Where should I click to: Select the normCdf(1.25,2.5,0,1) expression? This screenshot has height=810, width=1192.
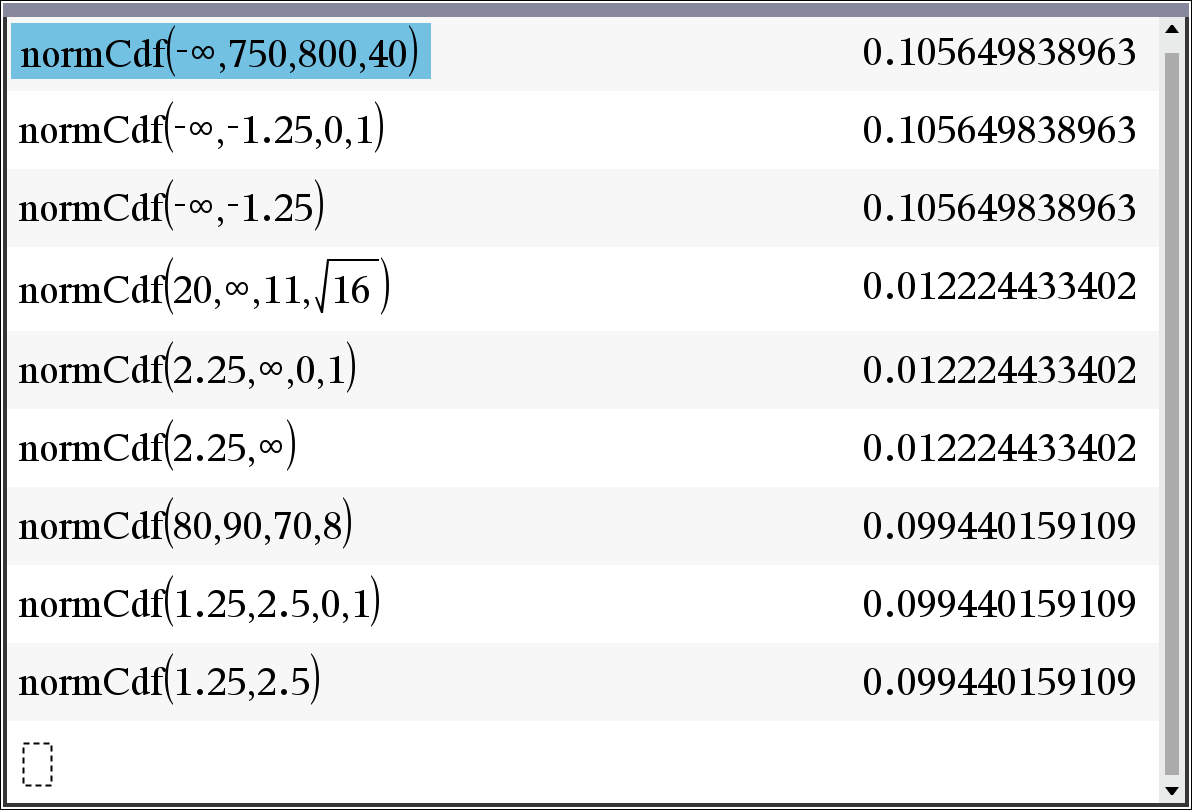[200, 605]
